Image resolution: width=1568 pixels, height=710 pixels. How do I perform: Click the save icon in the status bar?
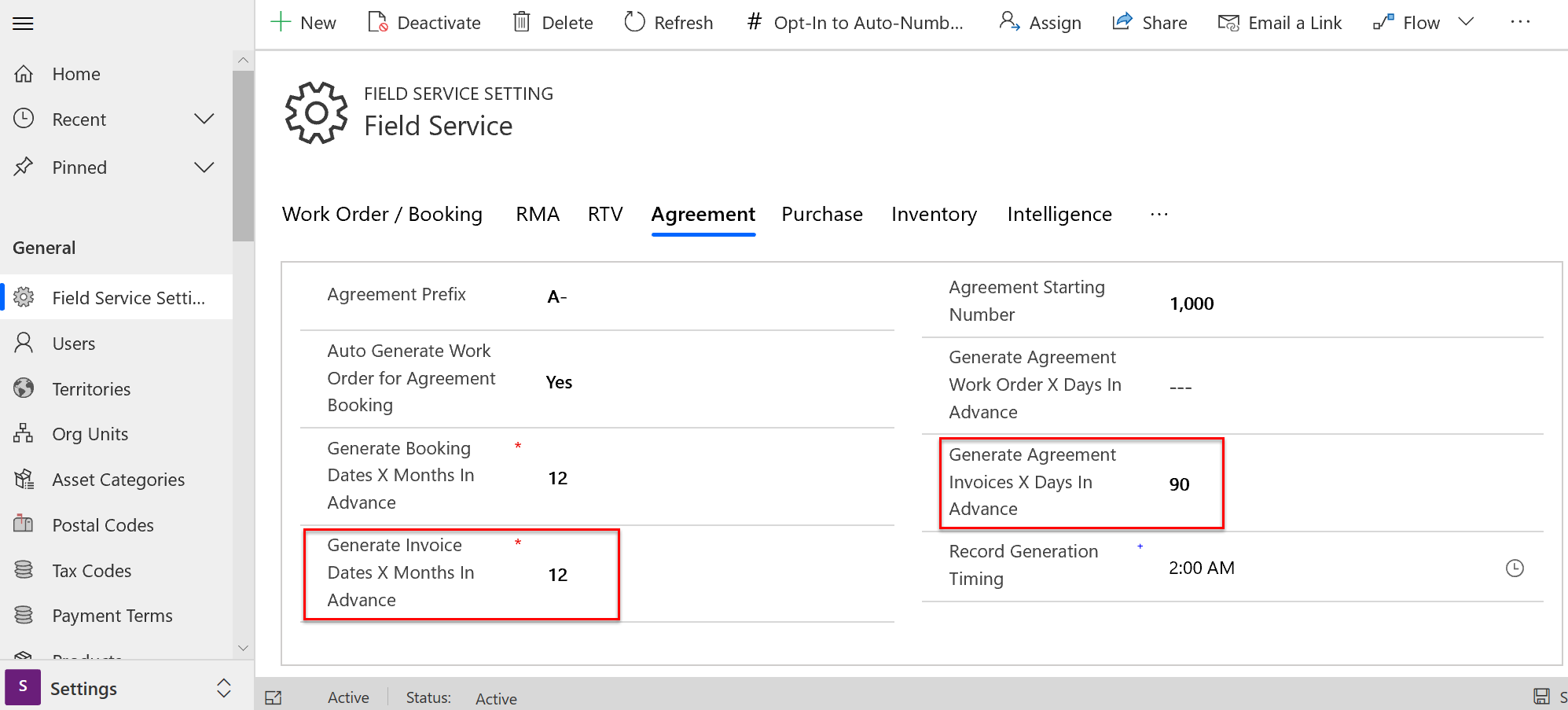click(1542, 697)
